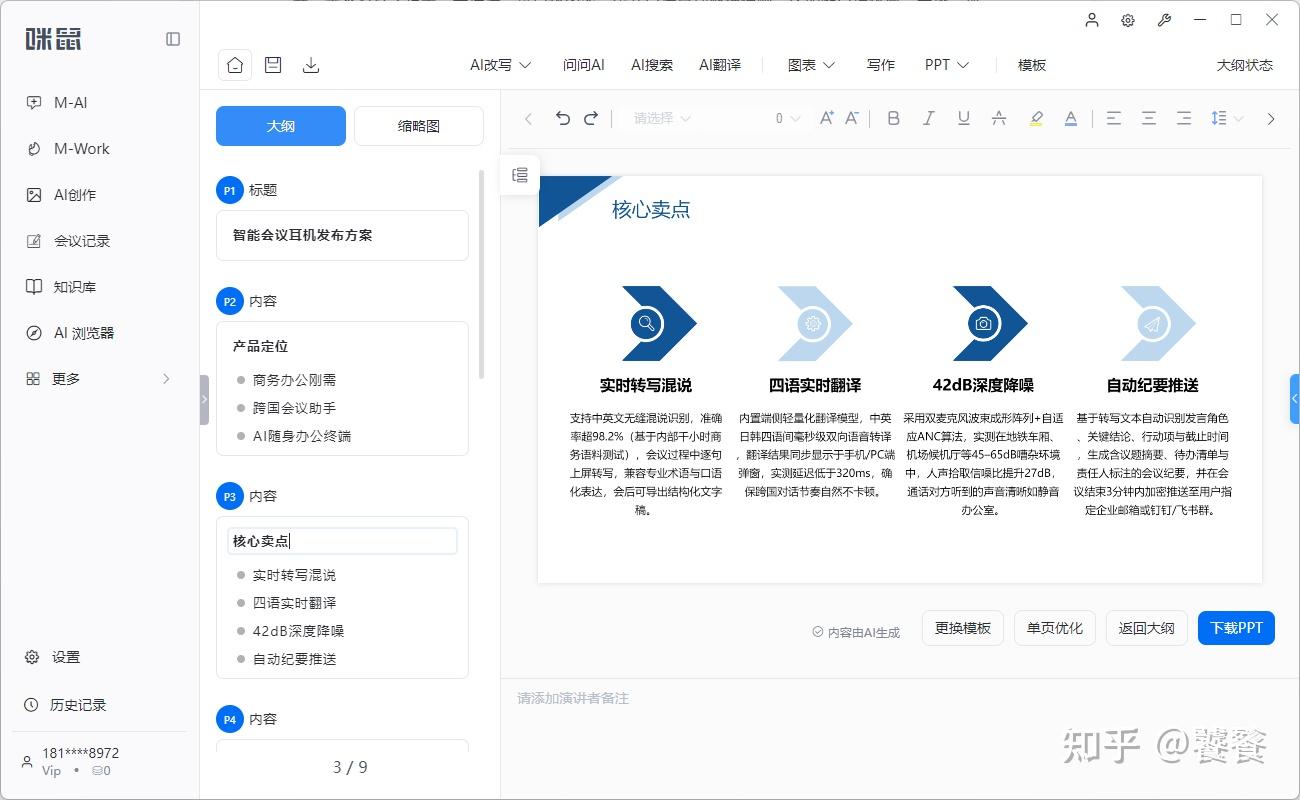This screenshot has height=800, width=1300.
Task: Click 单页优化 button
Action: 1055,628
